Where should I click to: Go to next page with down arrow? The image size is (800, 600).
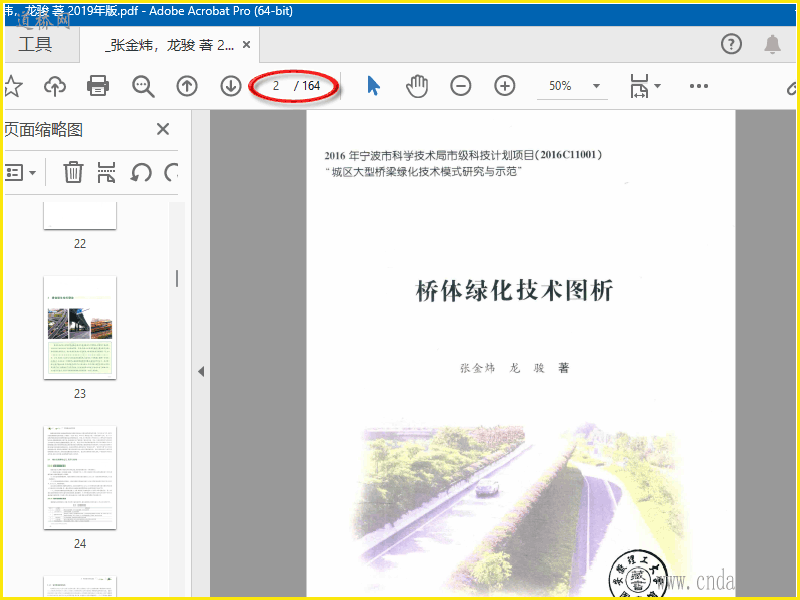[231, 86]
